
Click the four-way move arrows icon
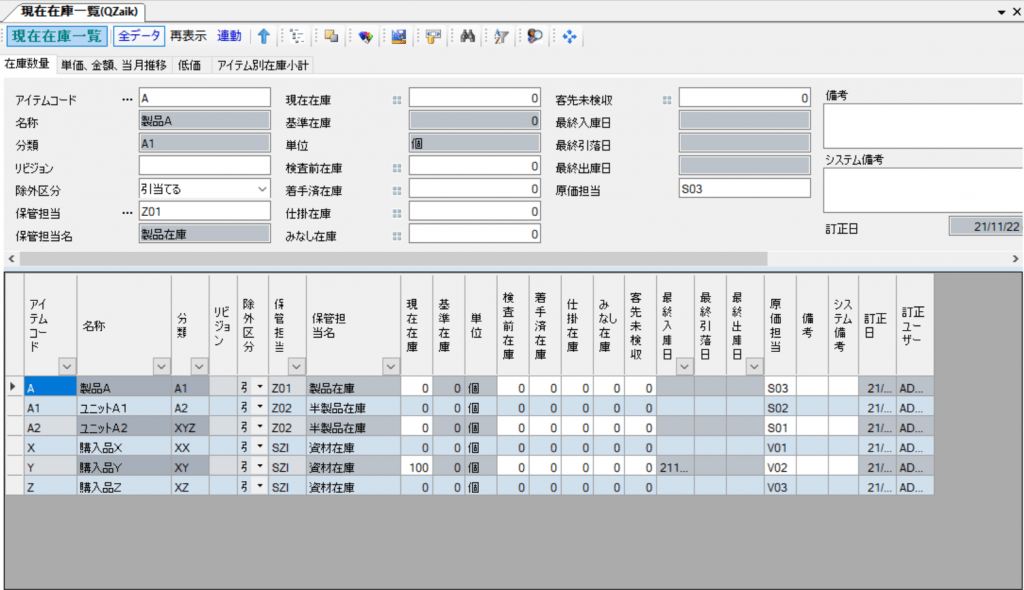click(569, 37)
